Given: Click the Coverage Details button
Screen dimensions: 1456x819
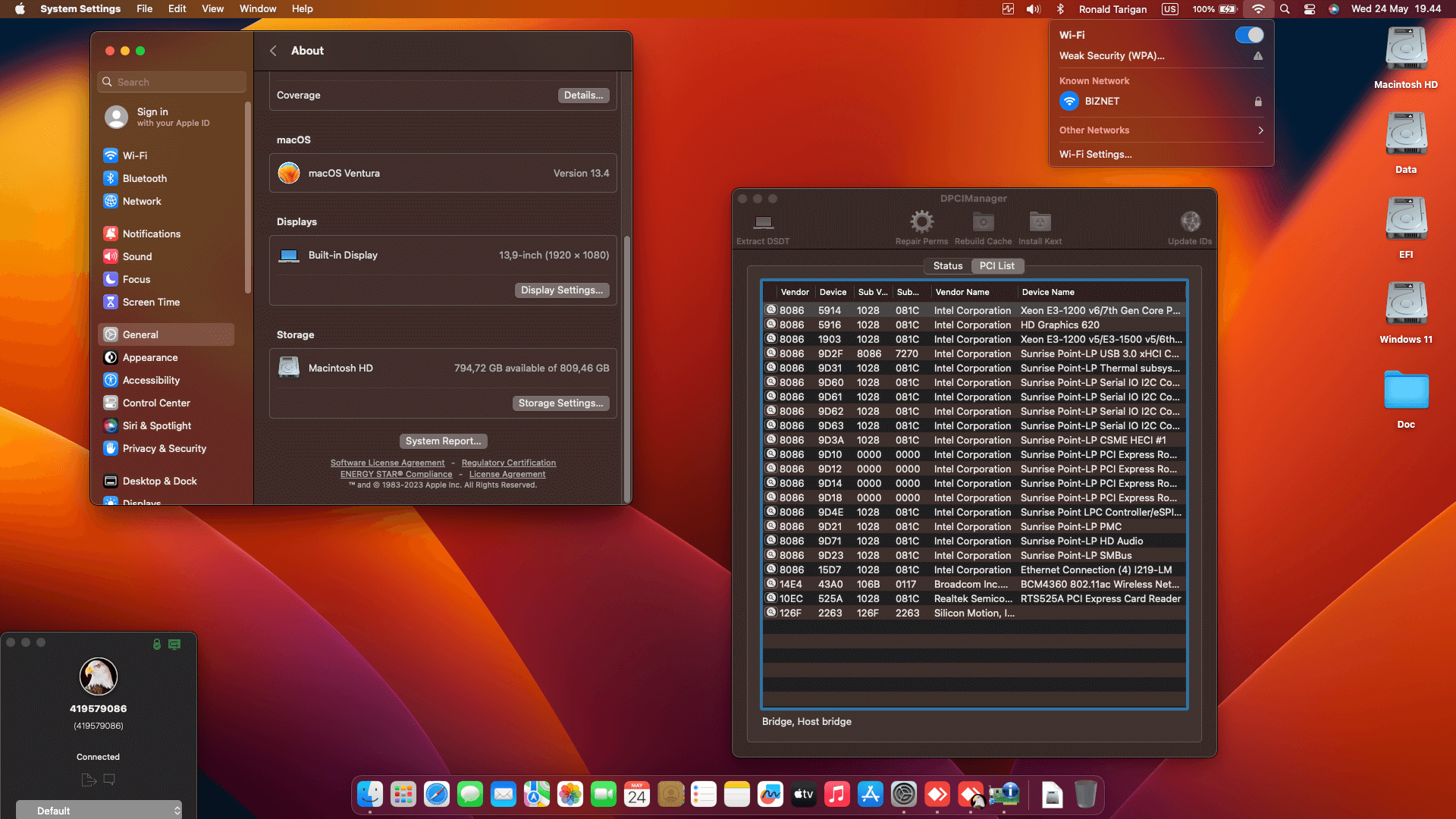Looking at the screenshot, I should tap(583, 96).
